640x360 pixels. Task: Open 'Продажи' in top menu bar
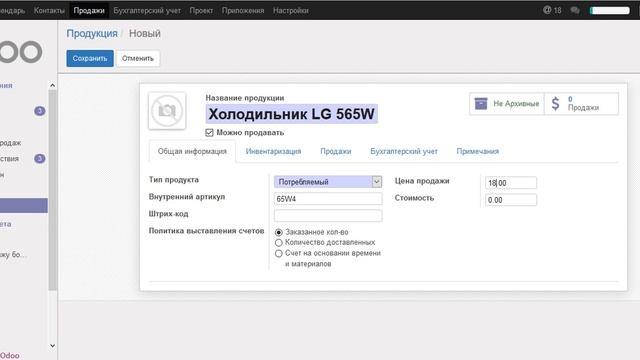point(89,10)
